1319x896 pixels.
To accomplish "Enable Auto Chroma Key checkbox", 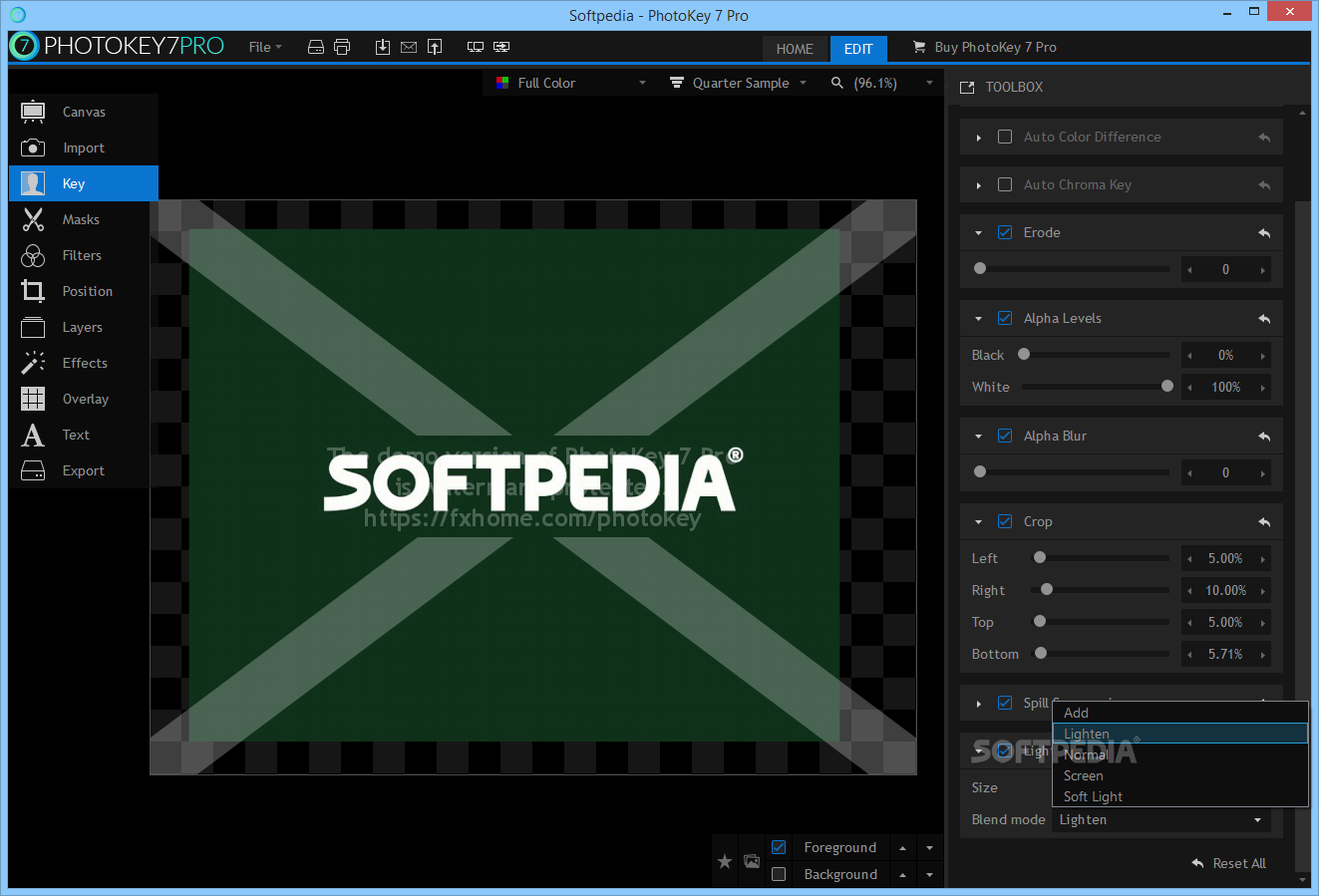I will pyautogui.click(x=1005, y=184).
